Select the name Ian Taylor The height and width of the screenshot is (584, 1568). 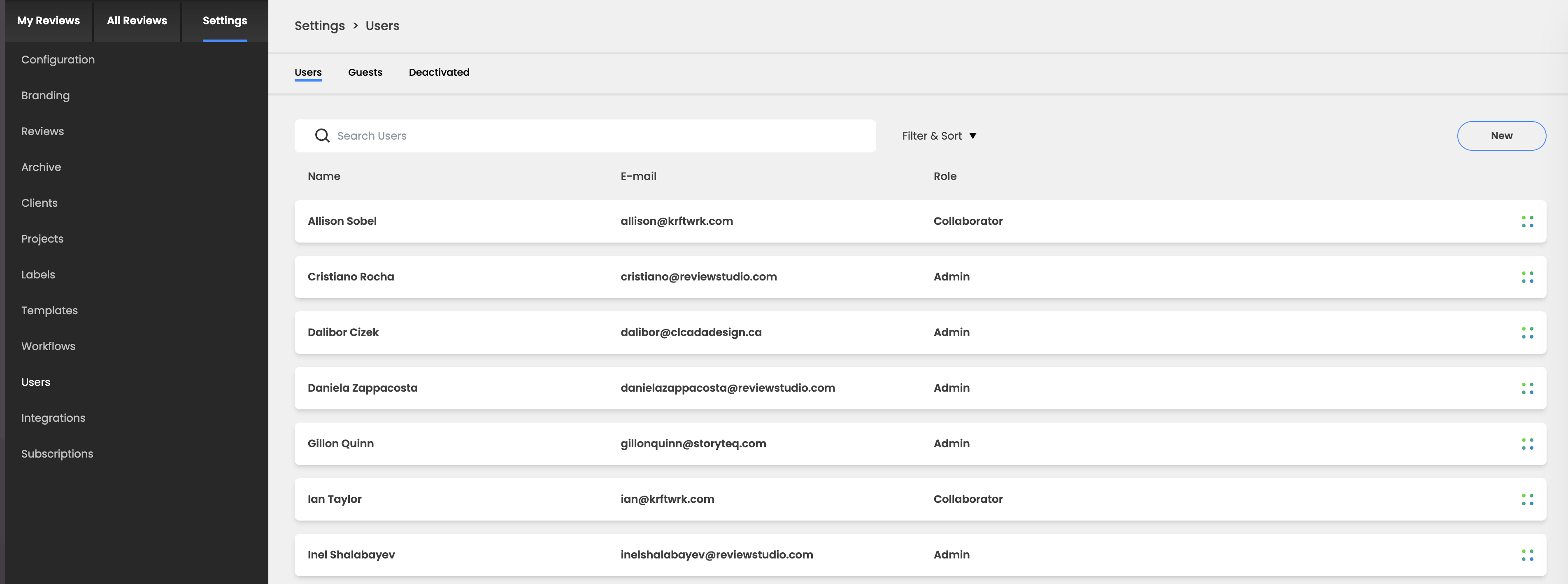tap(334, 499)
